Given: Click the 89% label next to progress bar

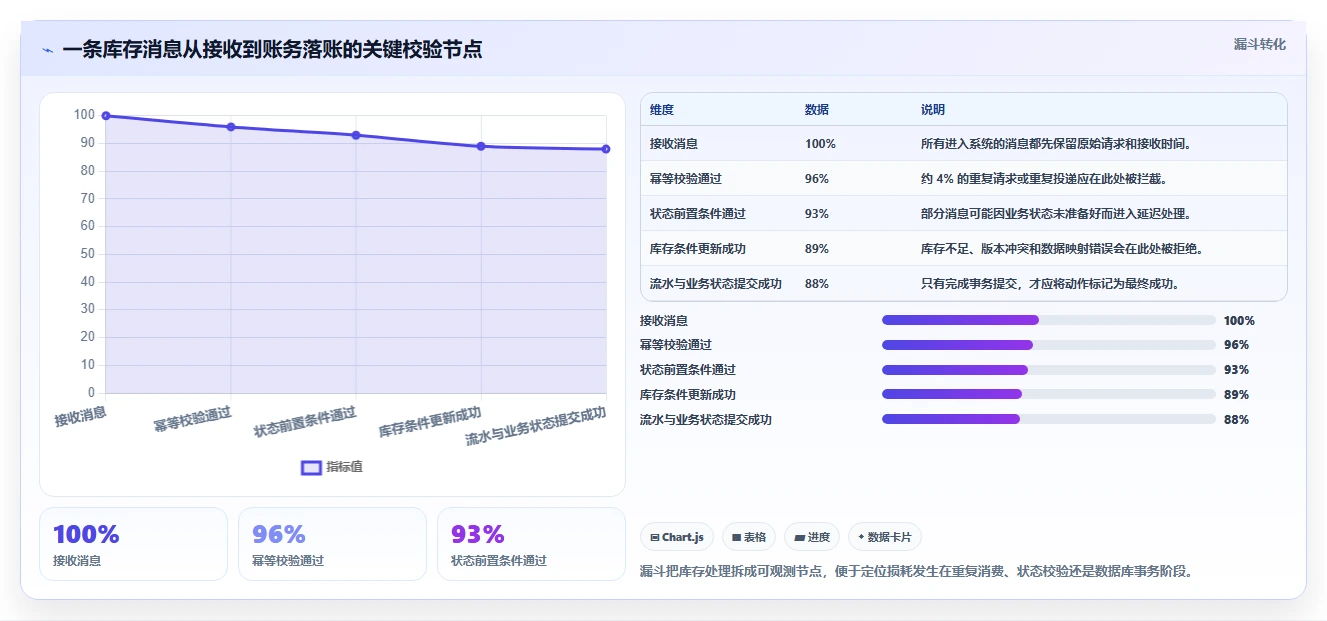Looking at the screenshot, I should click(x=1236, y=395).
